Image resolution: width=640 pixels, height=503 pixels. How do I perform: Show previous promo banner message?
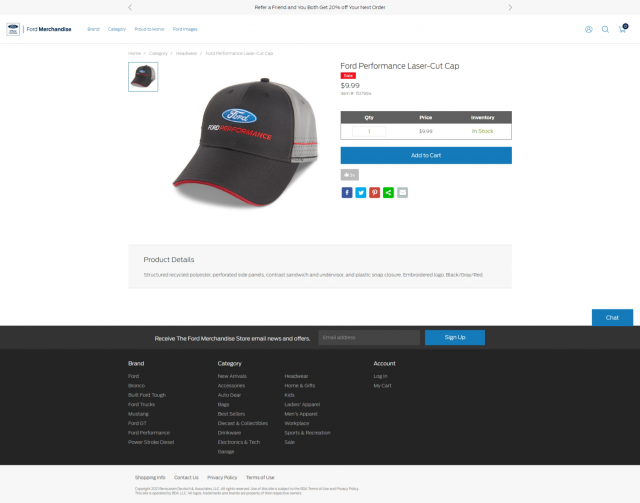130,7
